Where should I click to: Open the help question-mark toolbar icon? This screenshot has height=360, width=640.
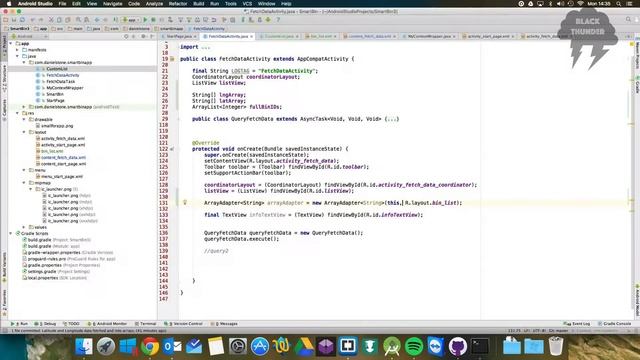278,20
